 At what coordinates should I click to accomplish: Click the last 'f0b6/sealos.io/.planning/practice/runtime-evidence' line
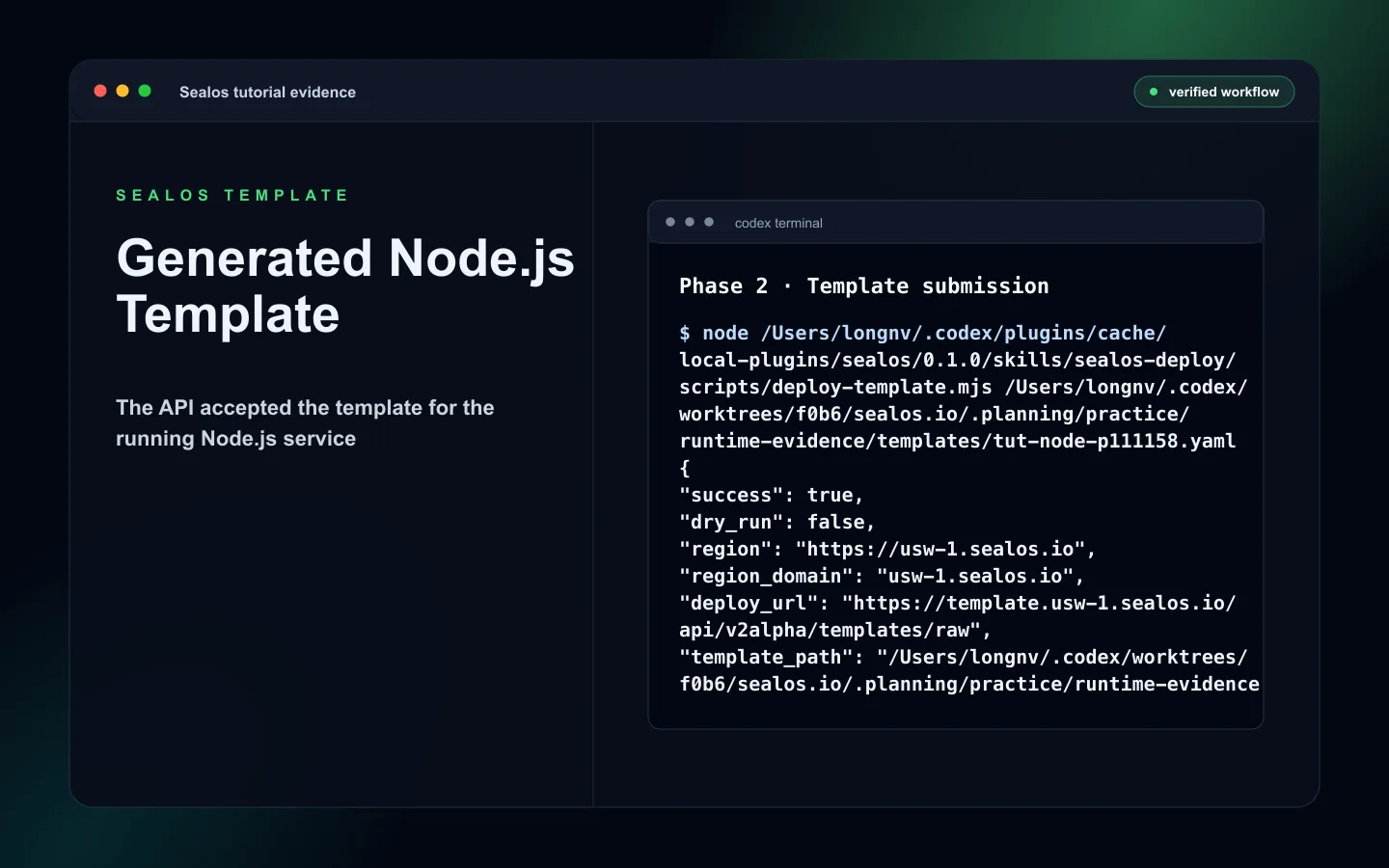pos(969,684)
